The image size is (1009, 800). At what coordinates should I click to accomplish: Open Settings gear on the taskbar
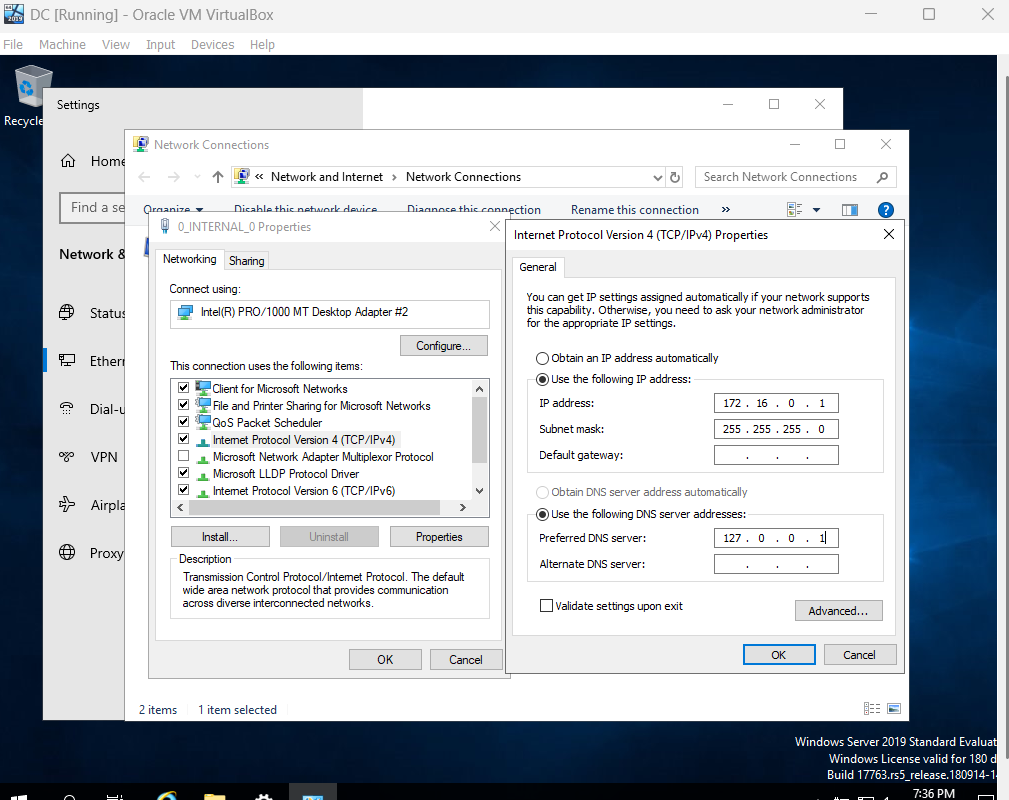pos(263,797)
